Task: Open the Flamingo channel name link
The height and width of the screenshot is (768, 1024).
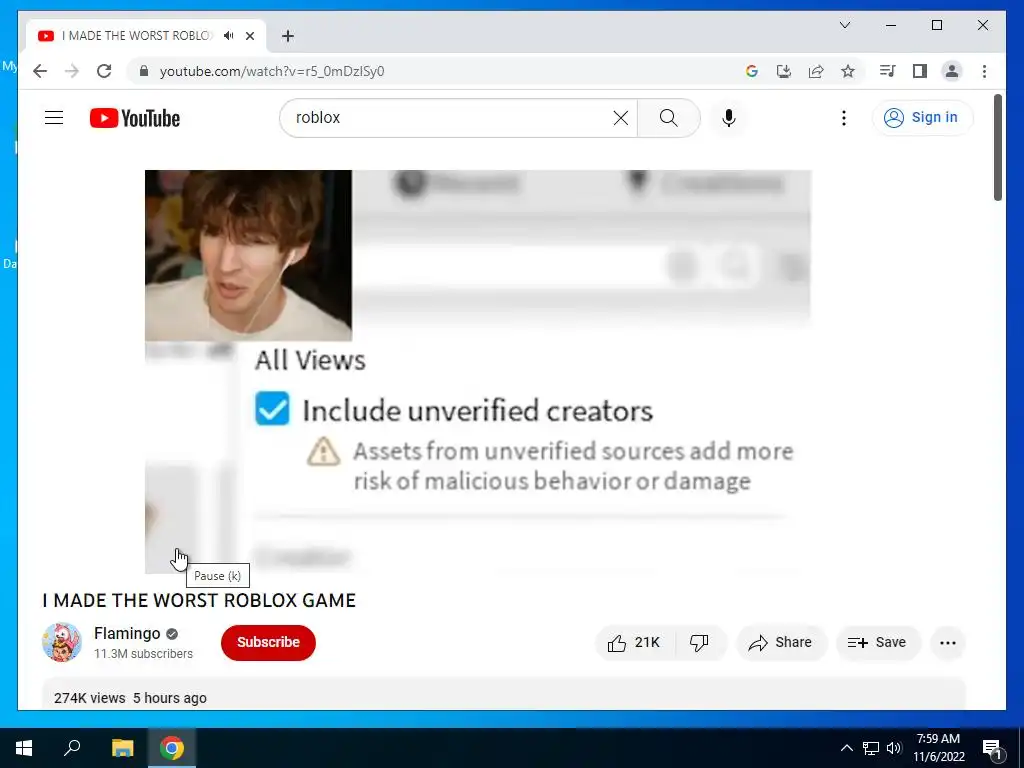Action: tap(127, 633)
